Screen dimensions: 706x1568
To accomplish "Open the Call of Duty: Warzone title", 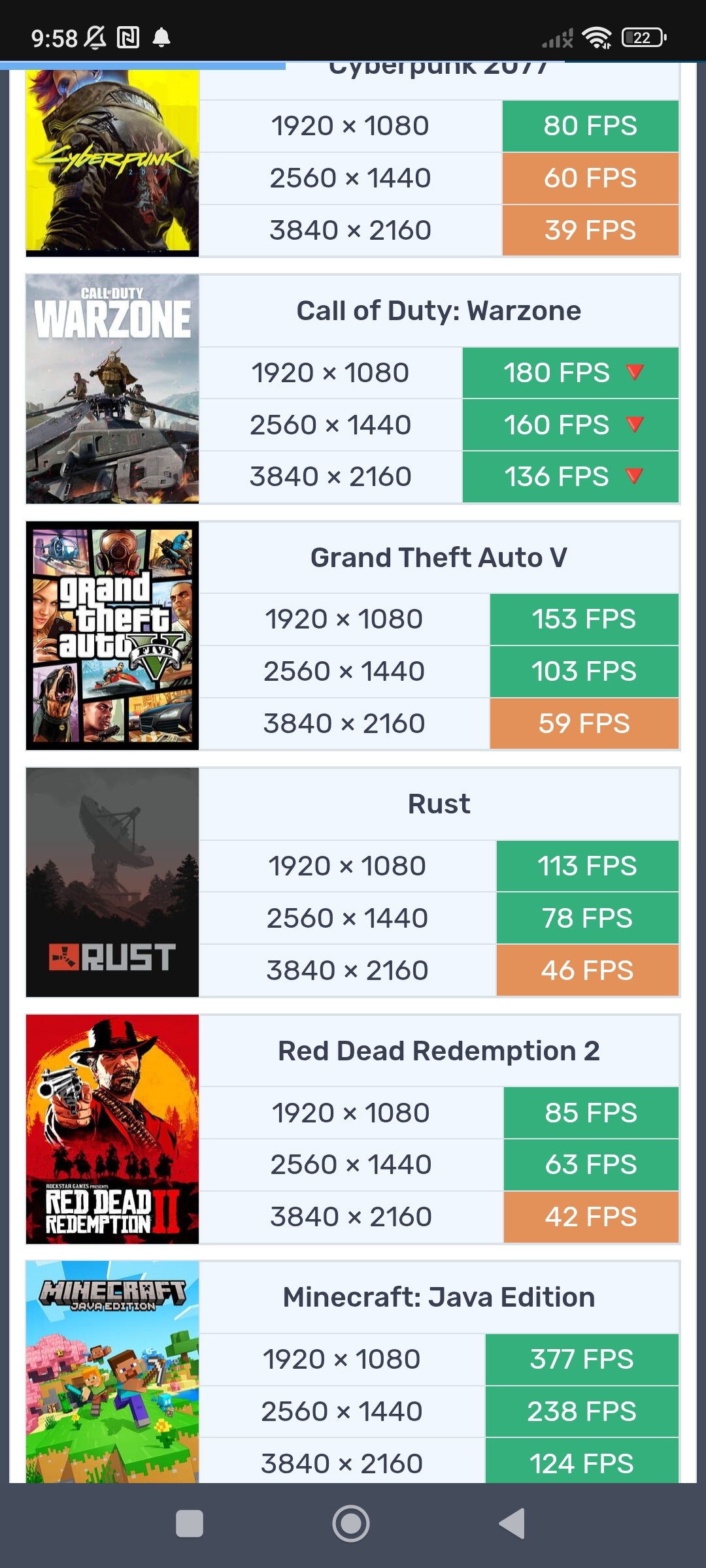I will [x=439, y=311].
